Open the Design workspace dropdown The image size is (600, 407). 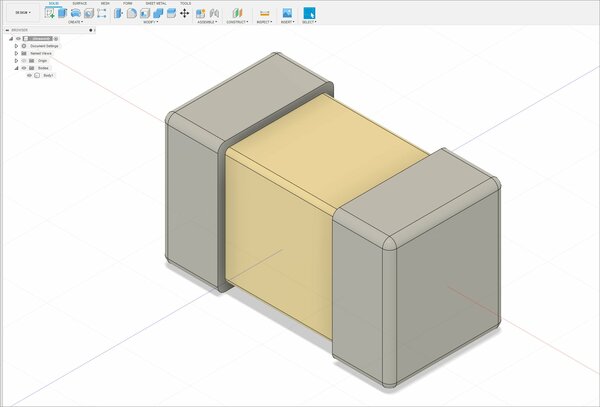pos(23,13)
